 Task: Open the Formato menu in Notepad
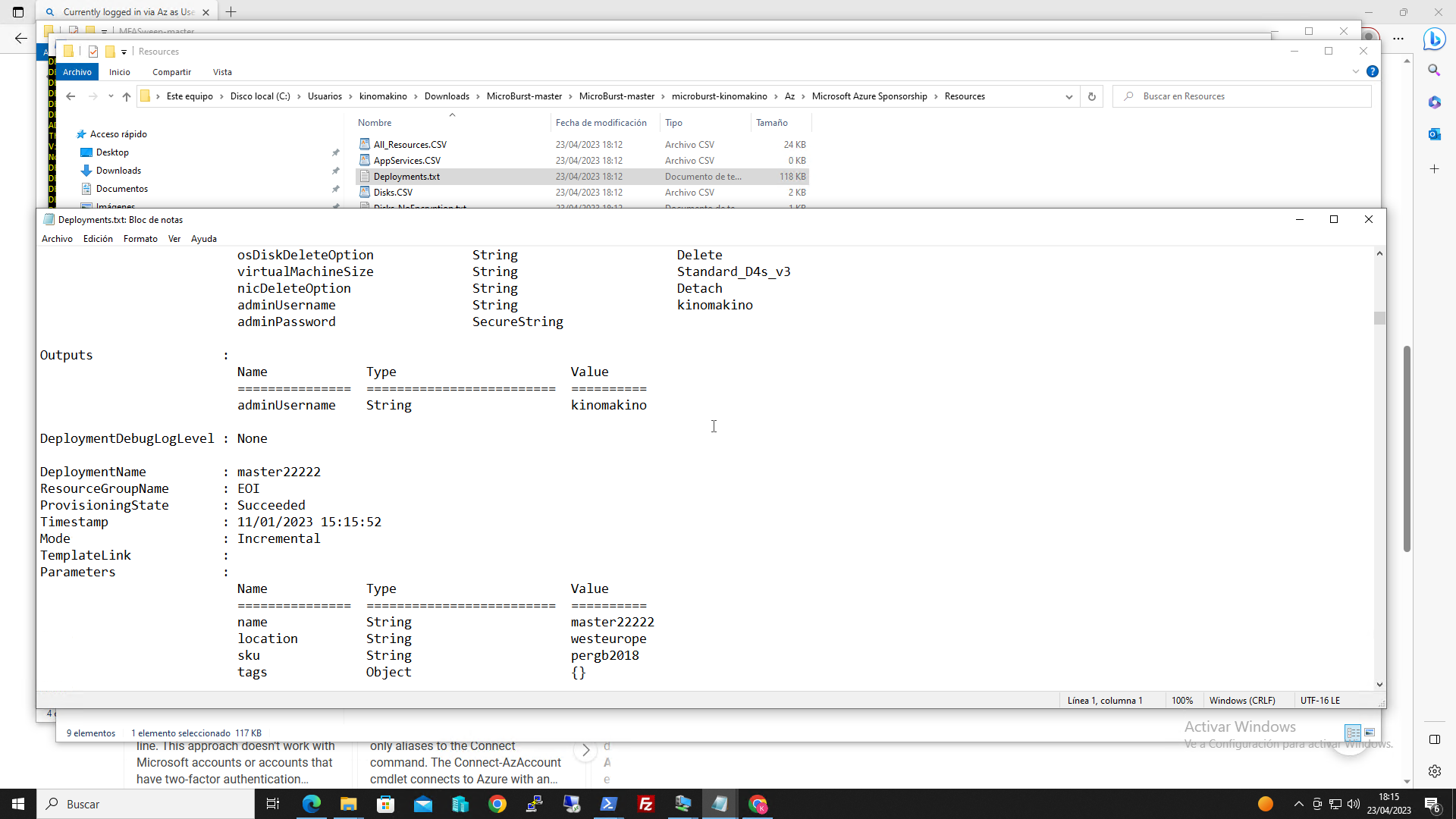coord(140,239)
